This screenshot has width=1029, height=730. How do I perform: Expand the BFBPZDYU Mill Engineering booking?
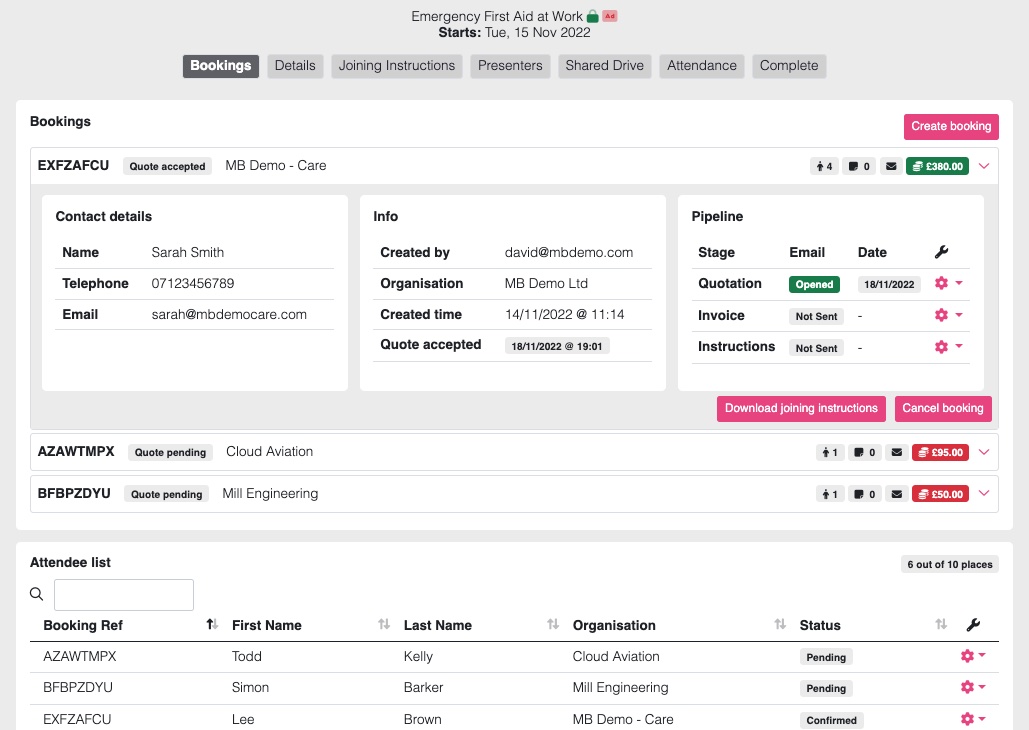point(984,494)
